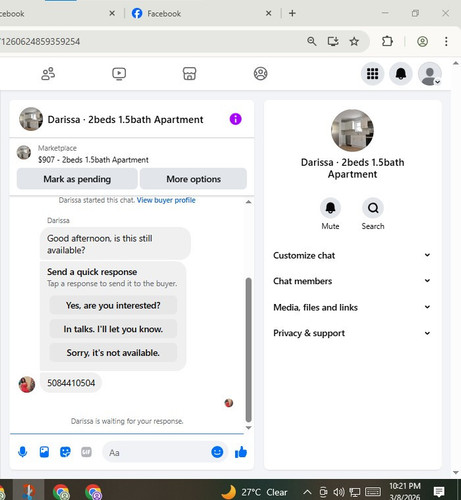Image resolution: width=461 pixels, height=500 pixels.
Task: Click the purple conversation info icon
Action: point(235,119)
